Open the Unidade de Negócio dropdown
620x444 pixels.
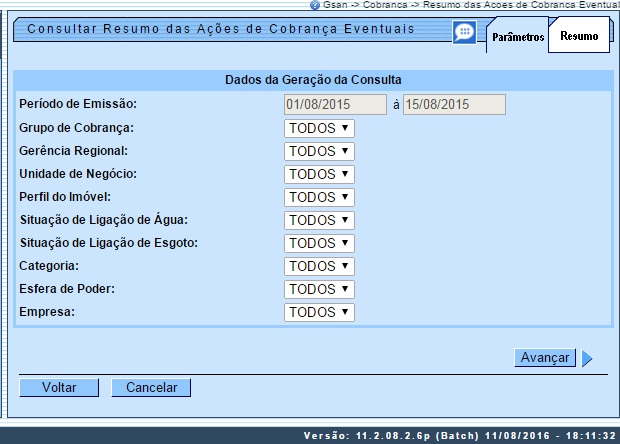click(319, 174)
